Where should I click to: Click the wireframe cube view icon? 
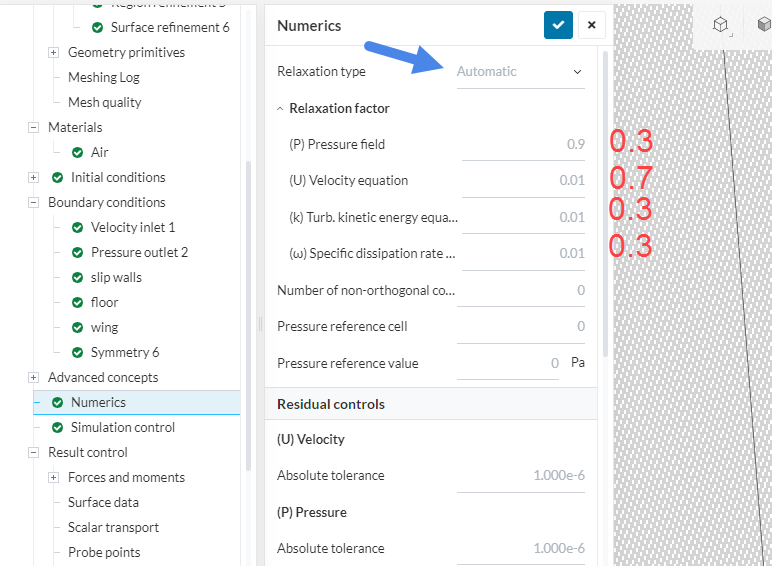click(x=720, y=25)
